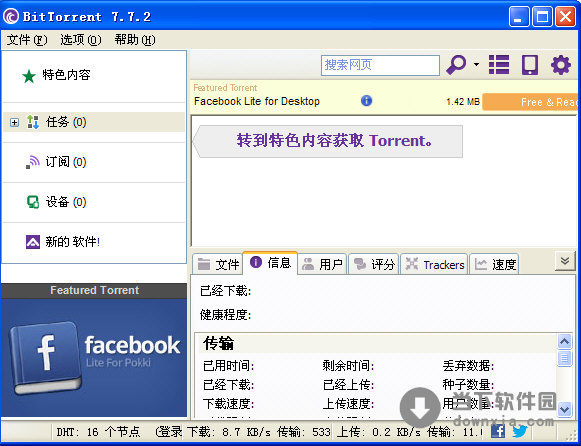
Task: Close the BitTorrent window
Action: [x=565, y=17]
